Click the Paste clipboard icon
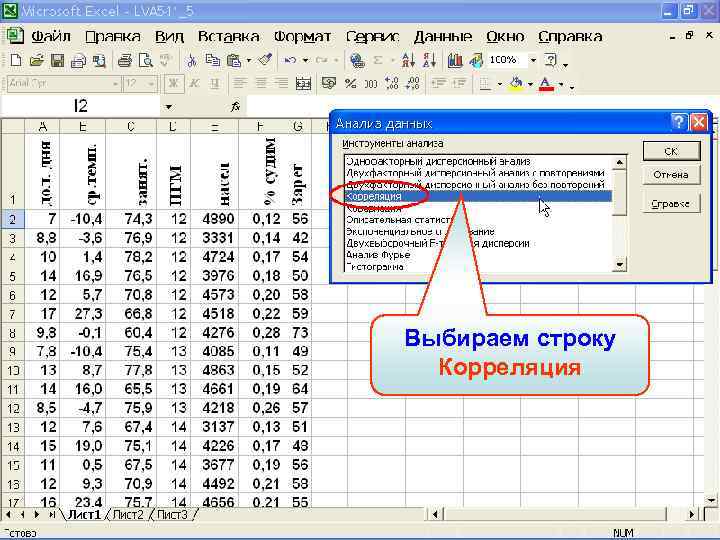Image resolution: width=720 pixels, height=540 pixels. 234,60
